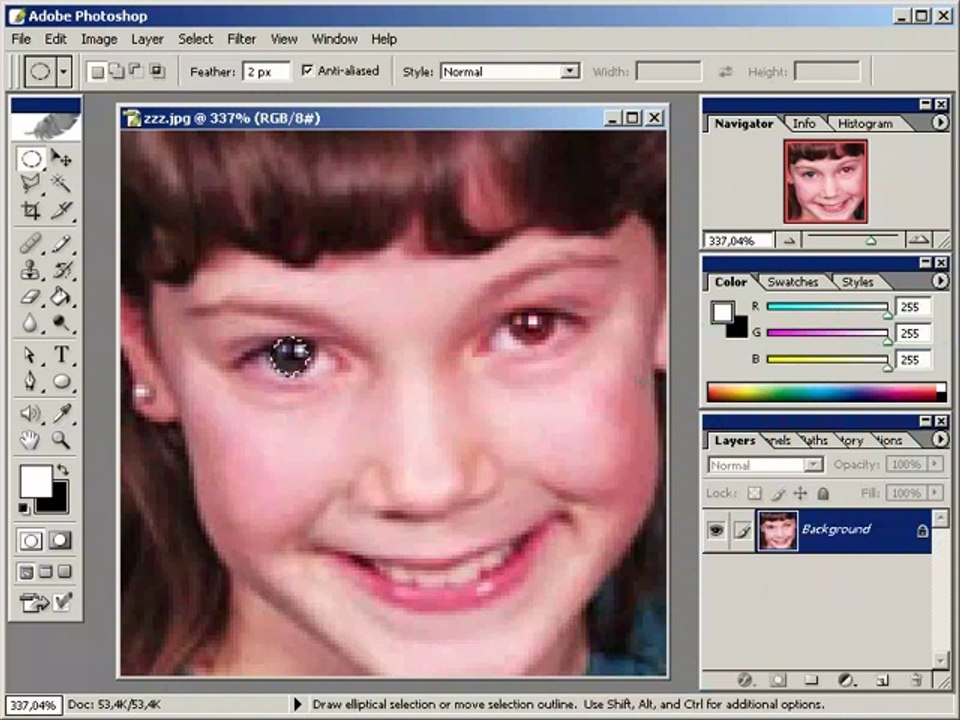The width and height of the screenshot is (960, 720).
Task: Select the Crop tool
Action: coord(31,210)
